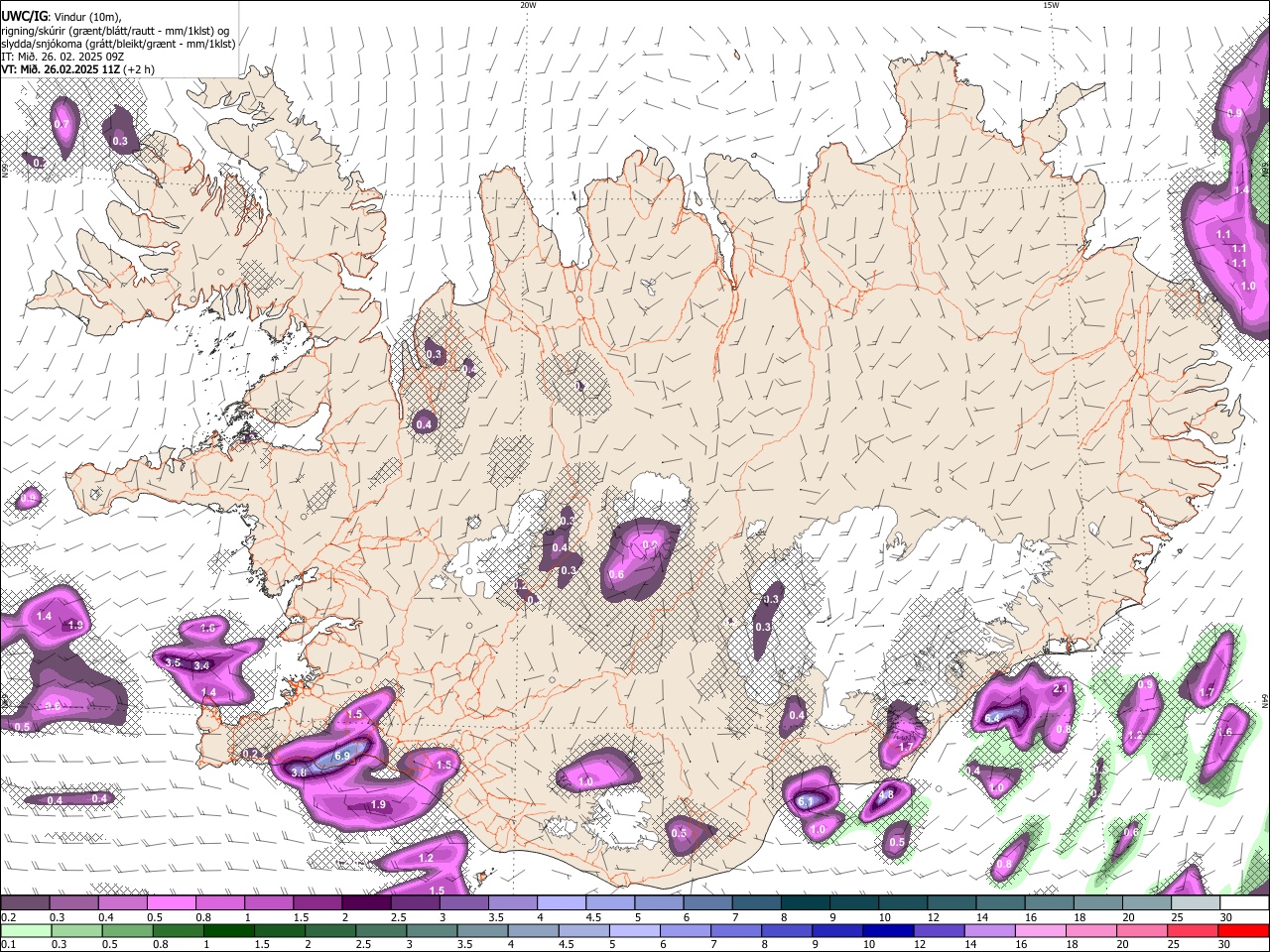
Task: Click the UWC/IG title text
Action: coord(24,16)
